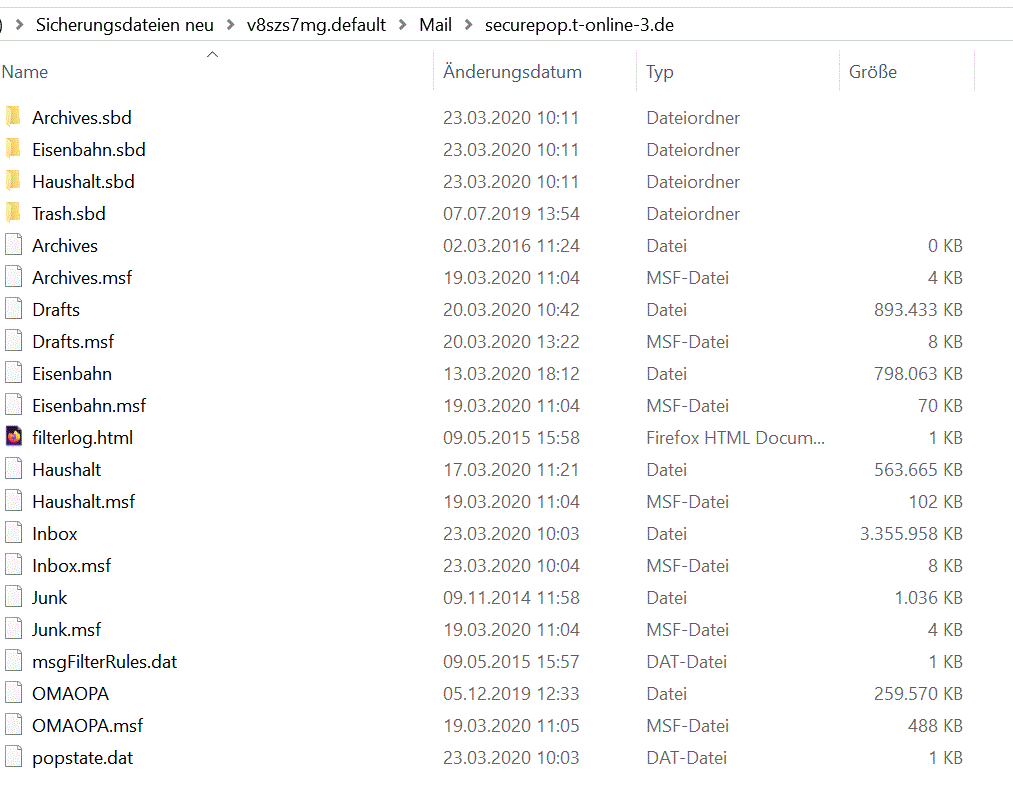Sort files by Name column header

(x=25, y=72)
